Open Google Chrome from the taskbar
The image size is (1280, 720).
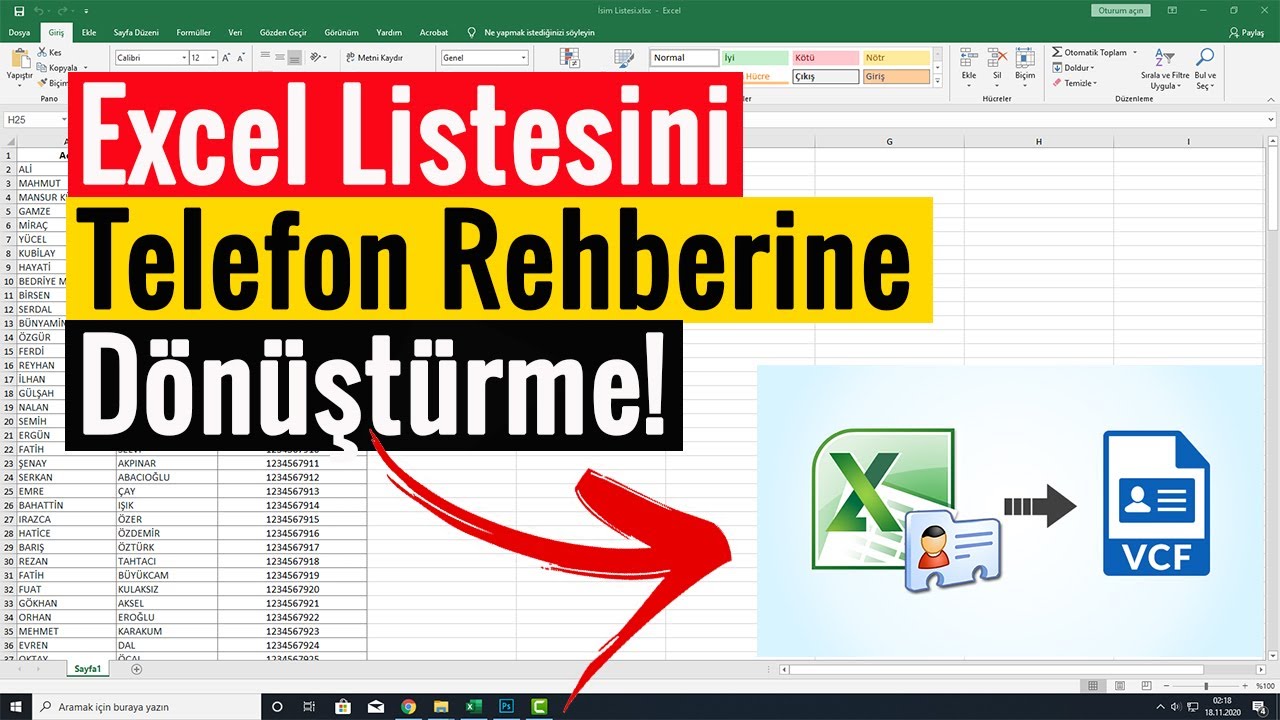tap(408, 706)
